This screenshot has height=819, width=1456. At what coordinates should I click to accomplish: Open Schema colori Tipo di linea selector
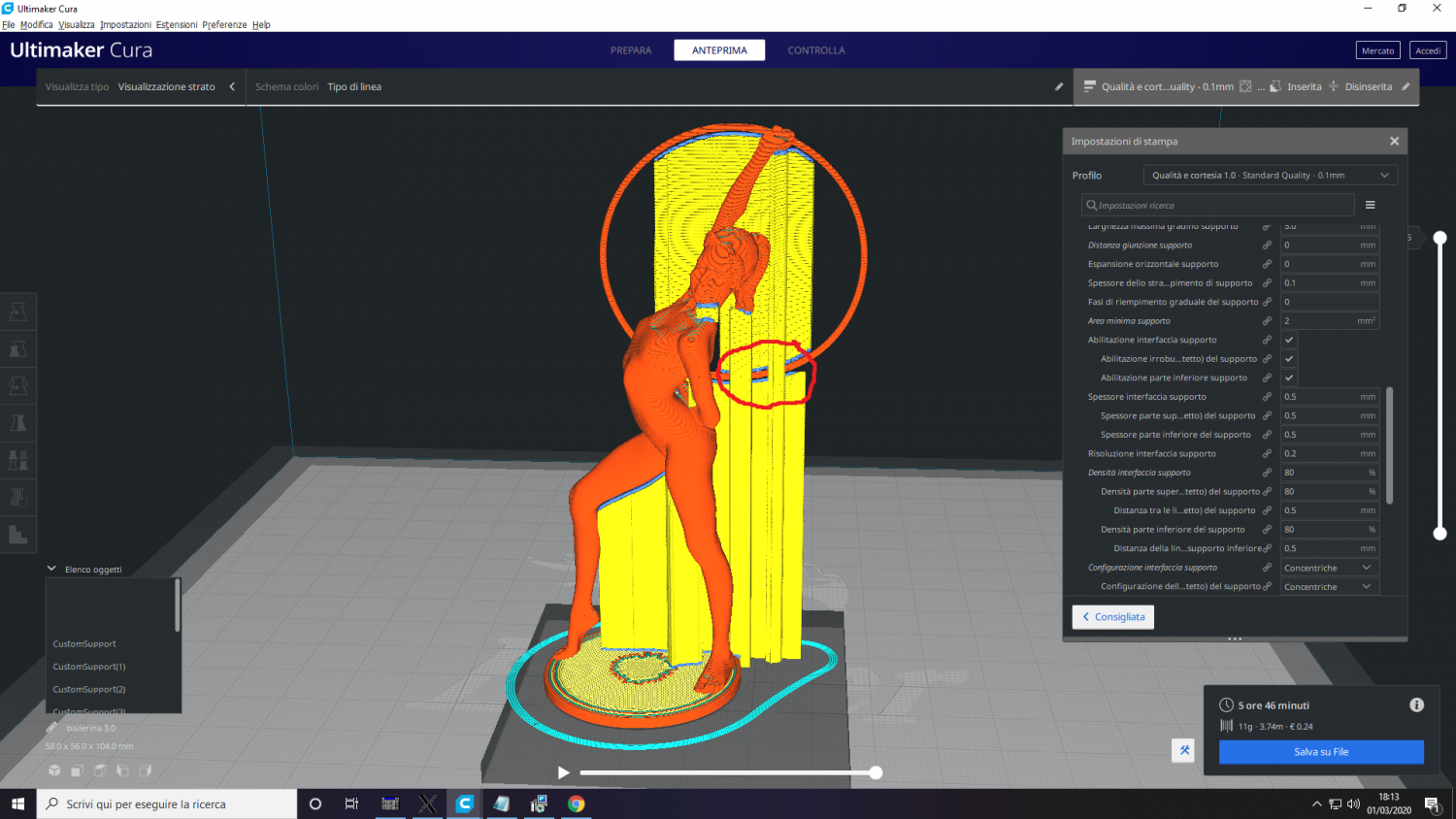tap(354, 86)
